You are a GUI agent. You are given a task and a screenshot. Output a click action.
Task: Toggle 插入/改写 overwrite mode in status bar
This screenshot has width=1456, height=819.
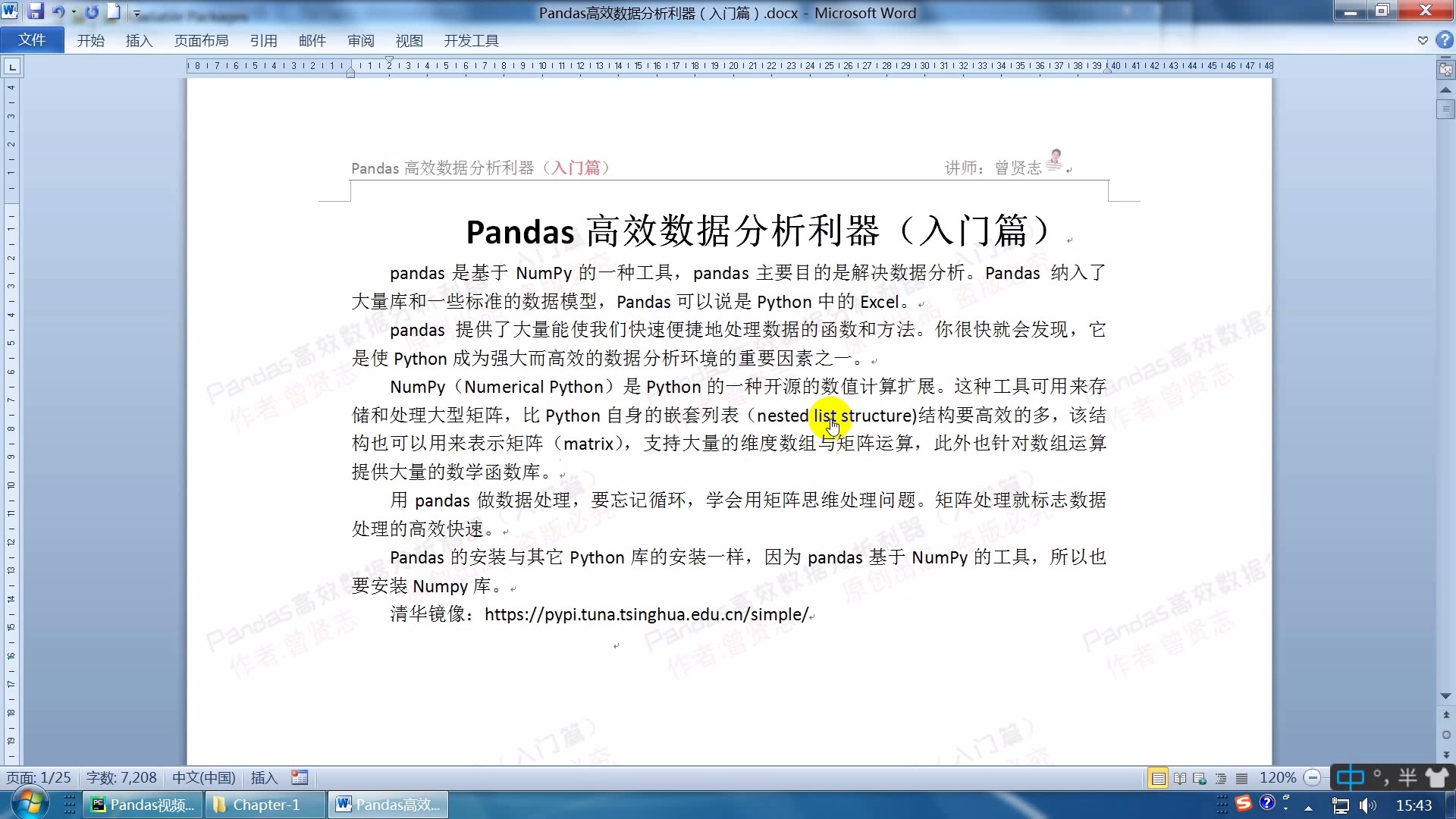point(264,777)
